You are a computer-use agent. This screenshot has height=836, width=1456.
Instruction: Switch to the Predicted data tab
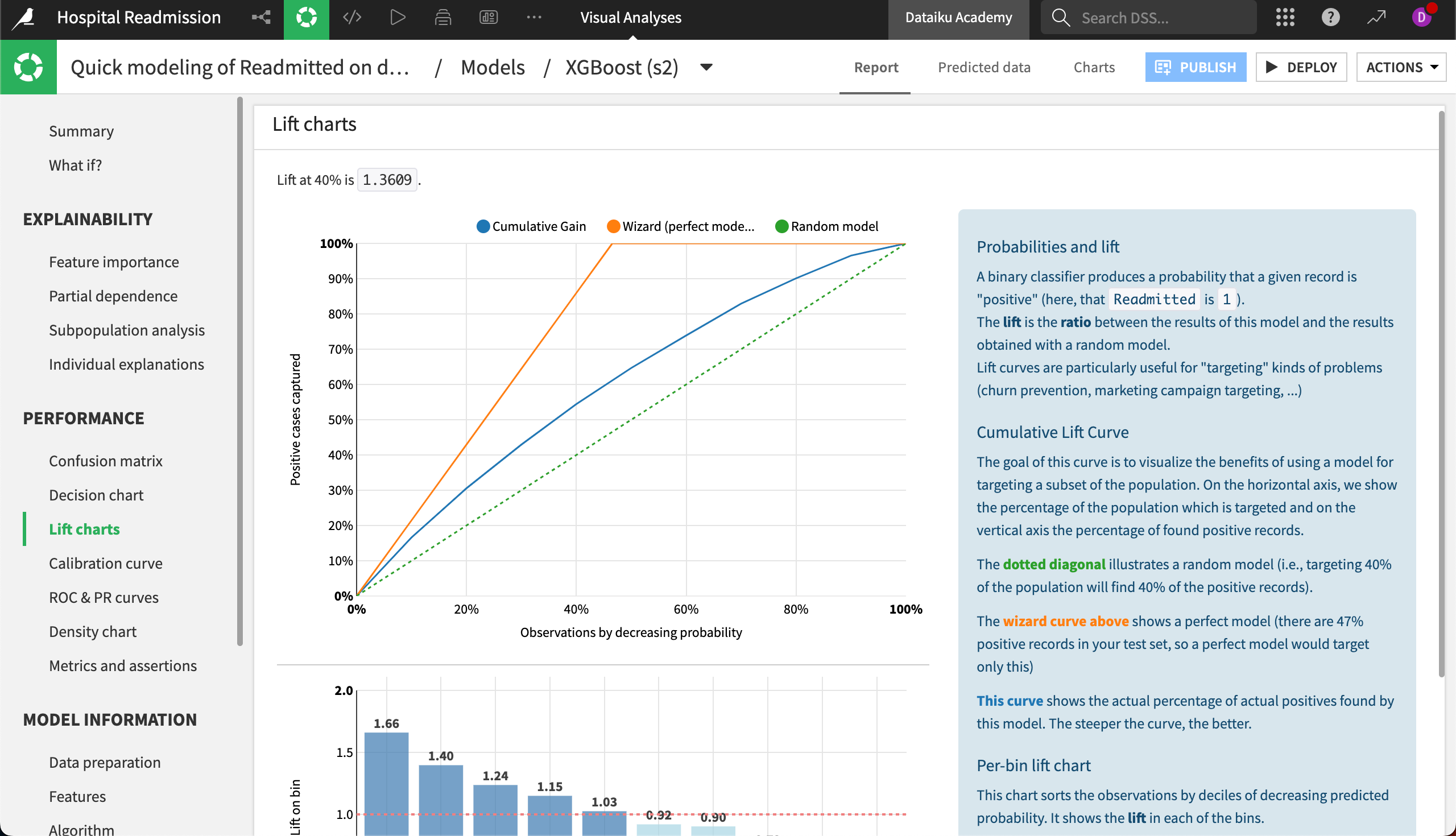[984, 67]
